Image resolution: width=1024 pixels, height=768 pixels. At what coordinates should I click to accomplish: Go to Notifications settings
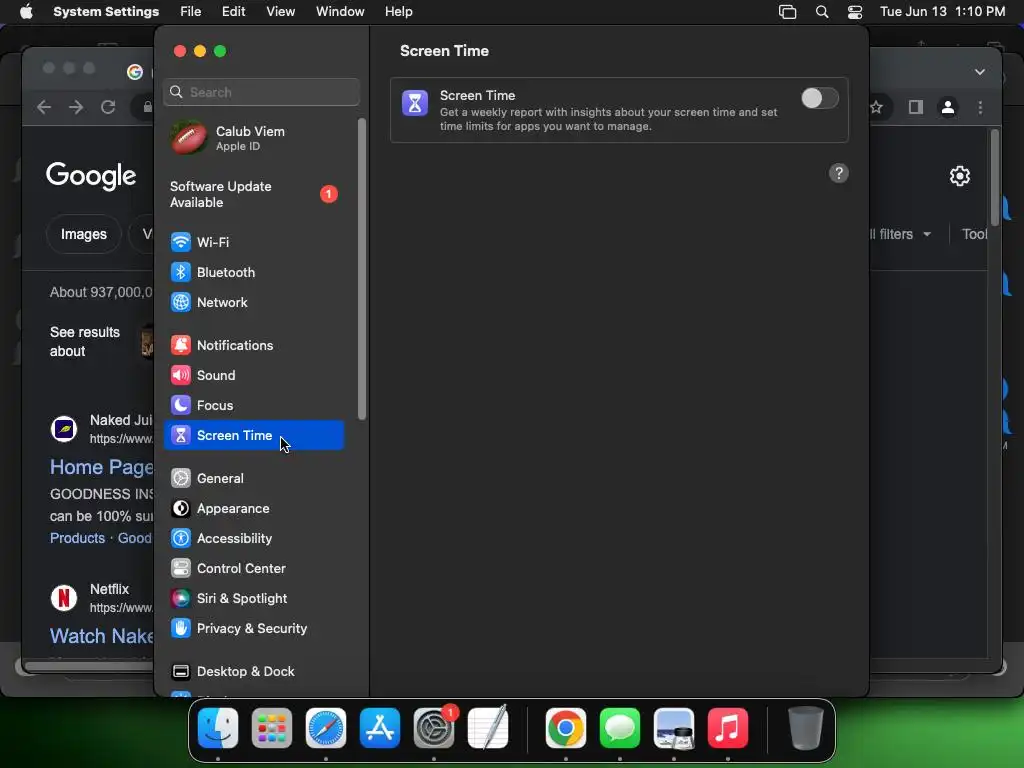pos(253,345)
